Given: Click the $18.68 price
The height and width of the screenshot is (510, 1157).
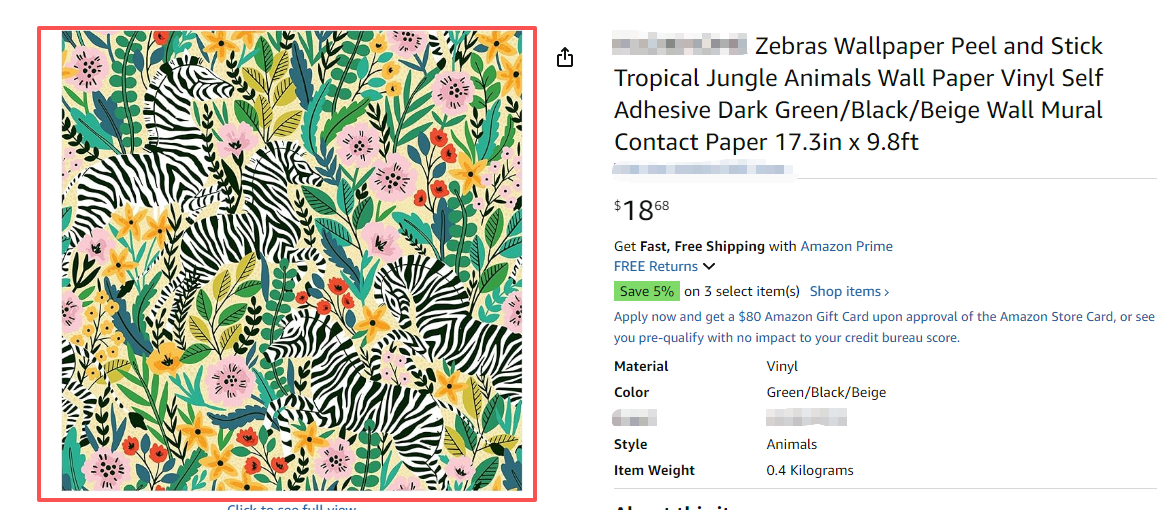Looking at the screenshot, I should [x=642, y=210].
